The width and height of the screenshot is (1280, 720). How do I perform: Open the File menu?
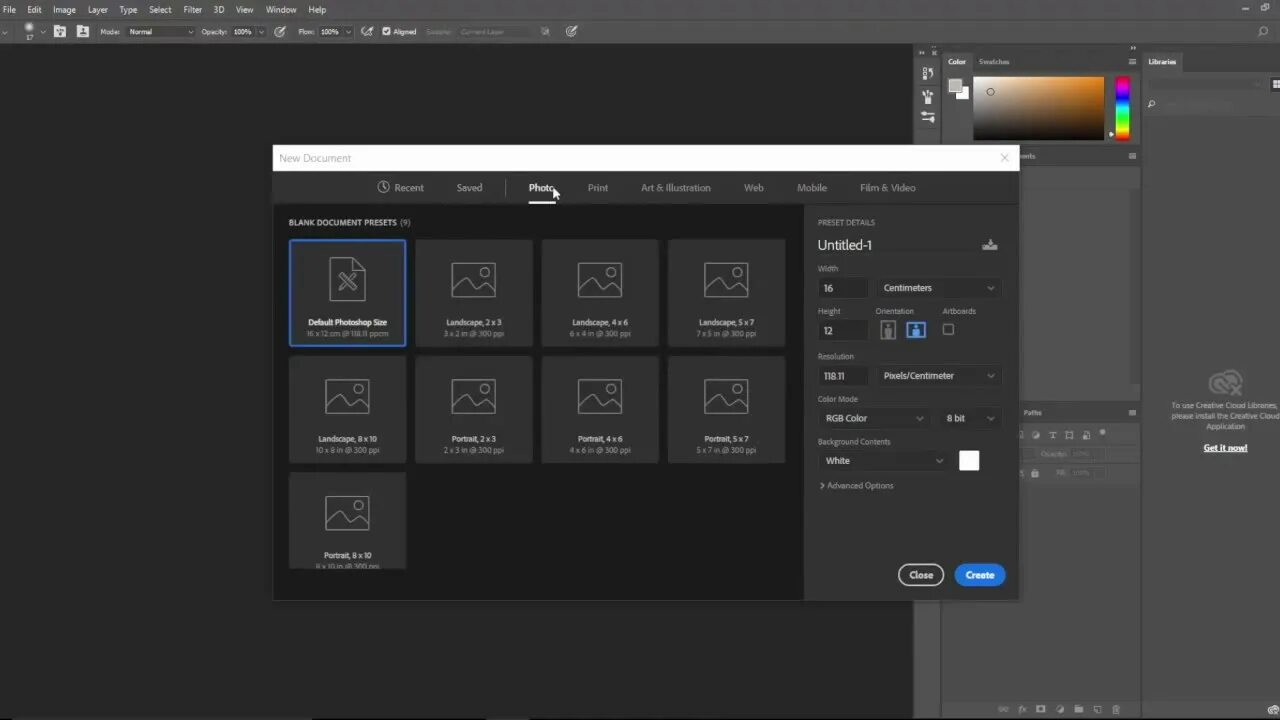[9, 9]
